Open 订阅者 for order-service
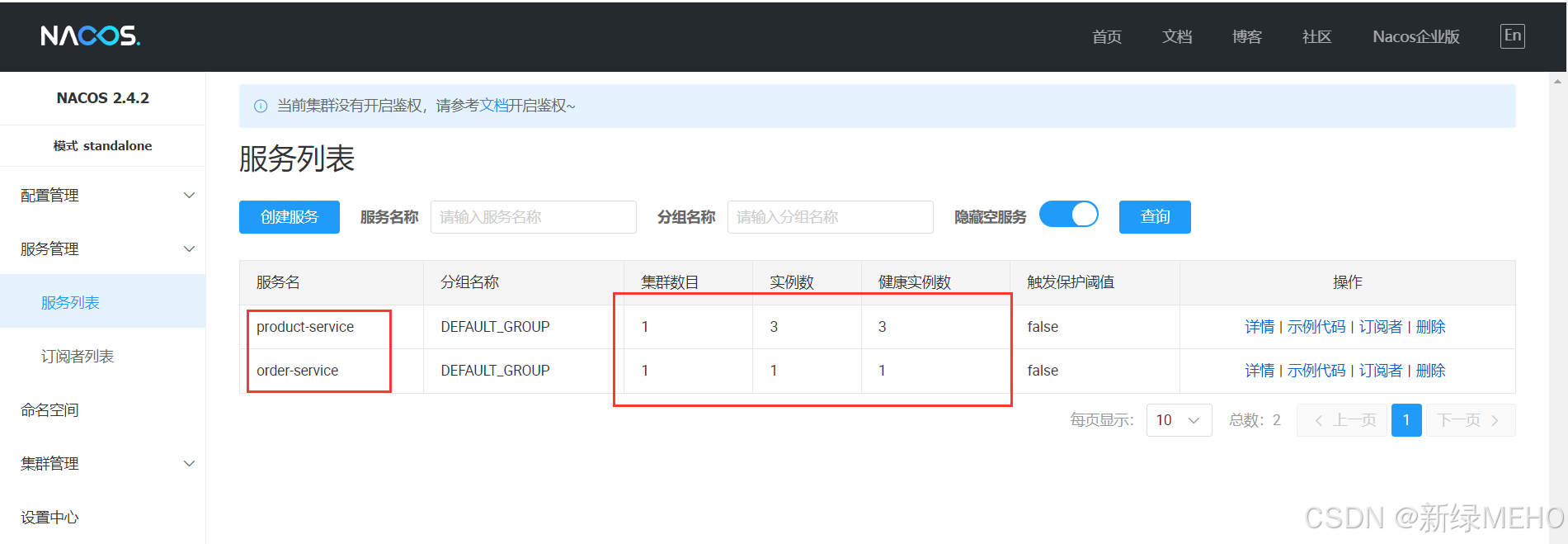This screenshot has width=1568, height=544. [1381, 371]
